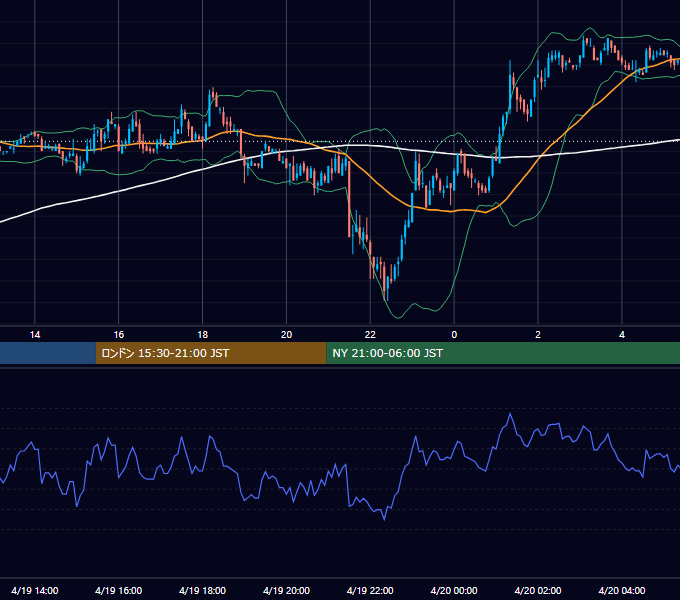Click the 4/20 04:00 indicator axis label
Screen dimensions: 680x600
(x=622, y=590)
